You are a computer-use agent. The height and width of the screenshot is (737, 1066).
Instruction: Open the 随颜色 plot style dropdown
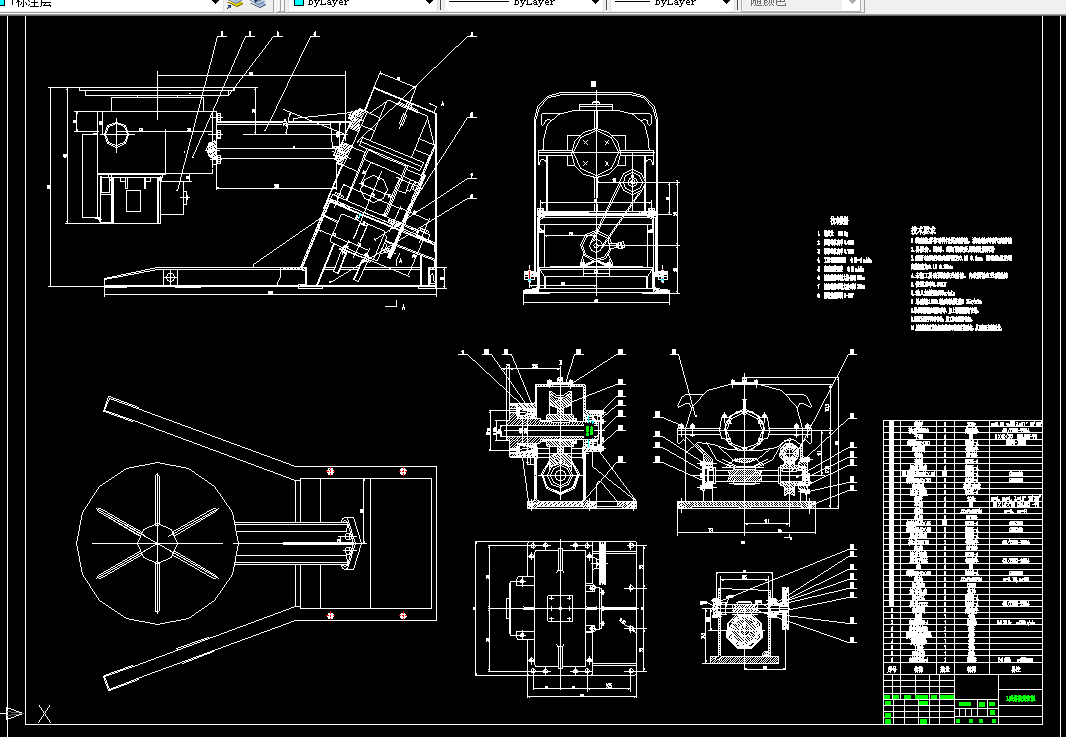pyautogui.click(x=802, y=3)
